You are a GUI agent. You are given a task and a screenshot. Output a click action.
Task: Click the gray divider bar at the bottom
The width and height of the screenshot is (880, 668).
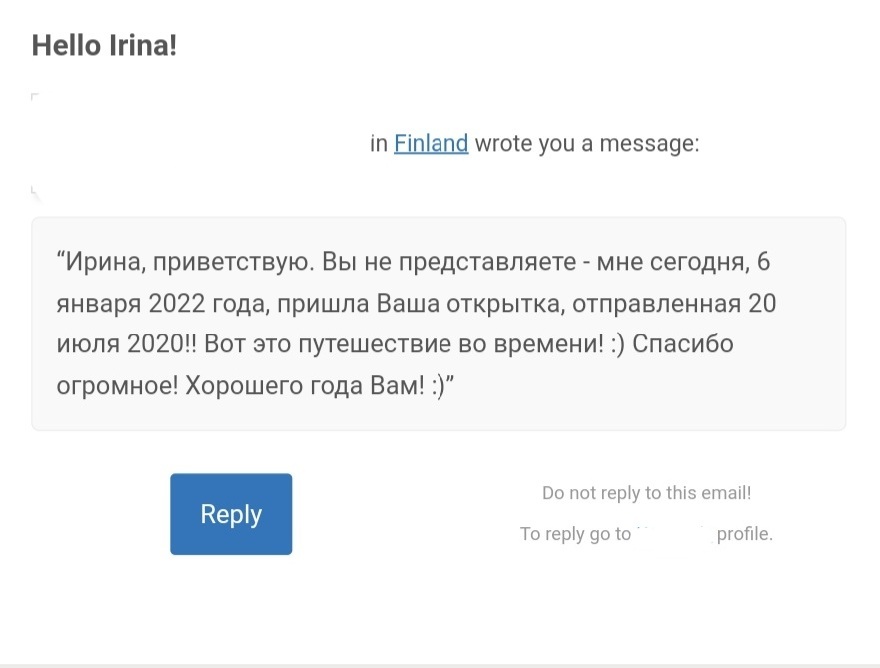440,666
